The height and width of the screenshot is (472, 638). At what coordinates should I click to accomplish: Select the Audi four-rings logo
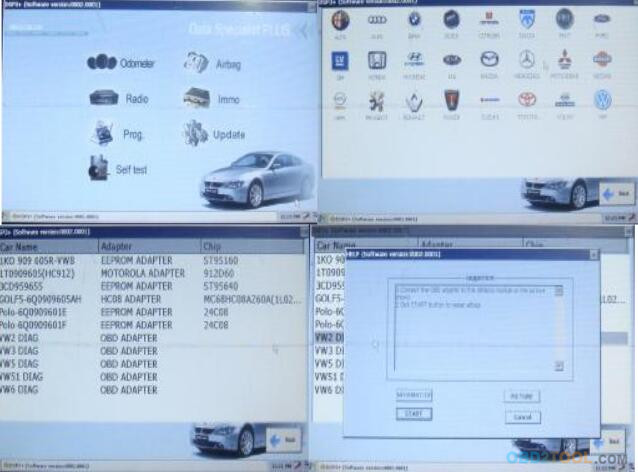tap(377, 20)
